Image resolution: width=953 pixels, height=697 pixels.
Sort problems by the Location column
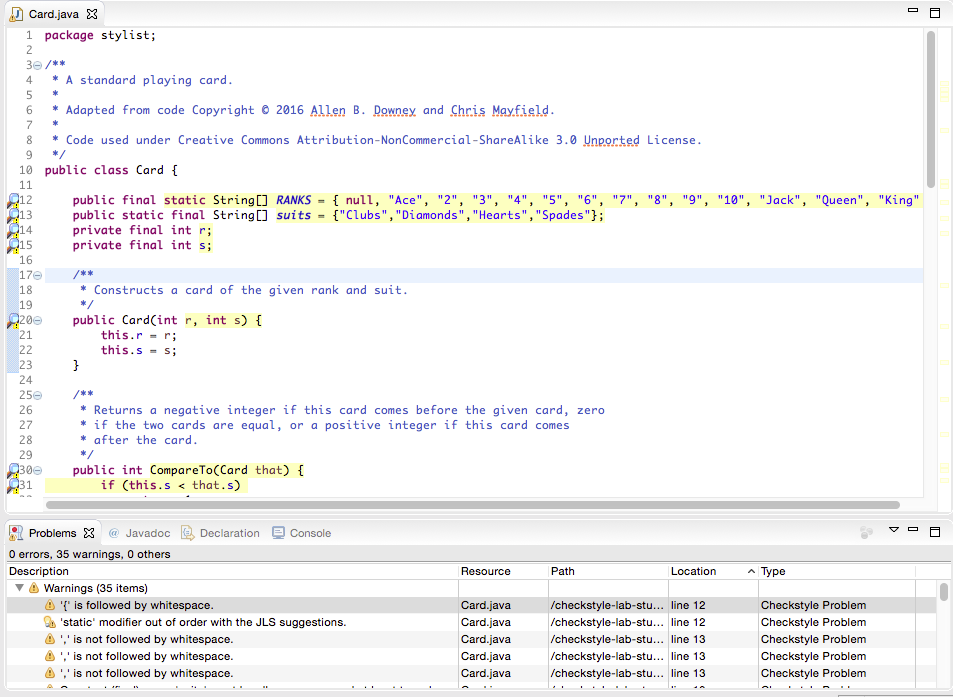click(x=694, y=571)
